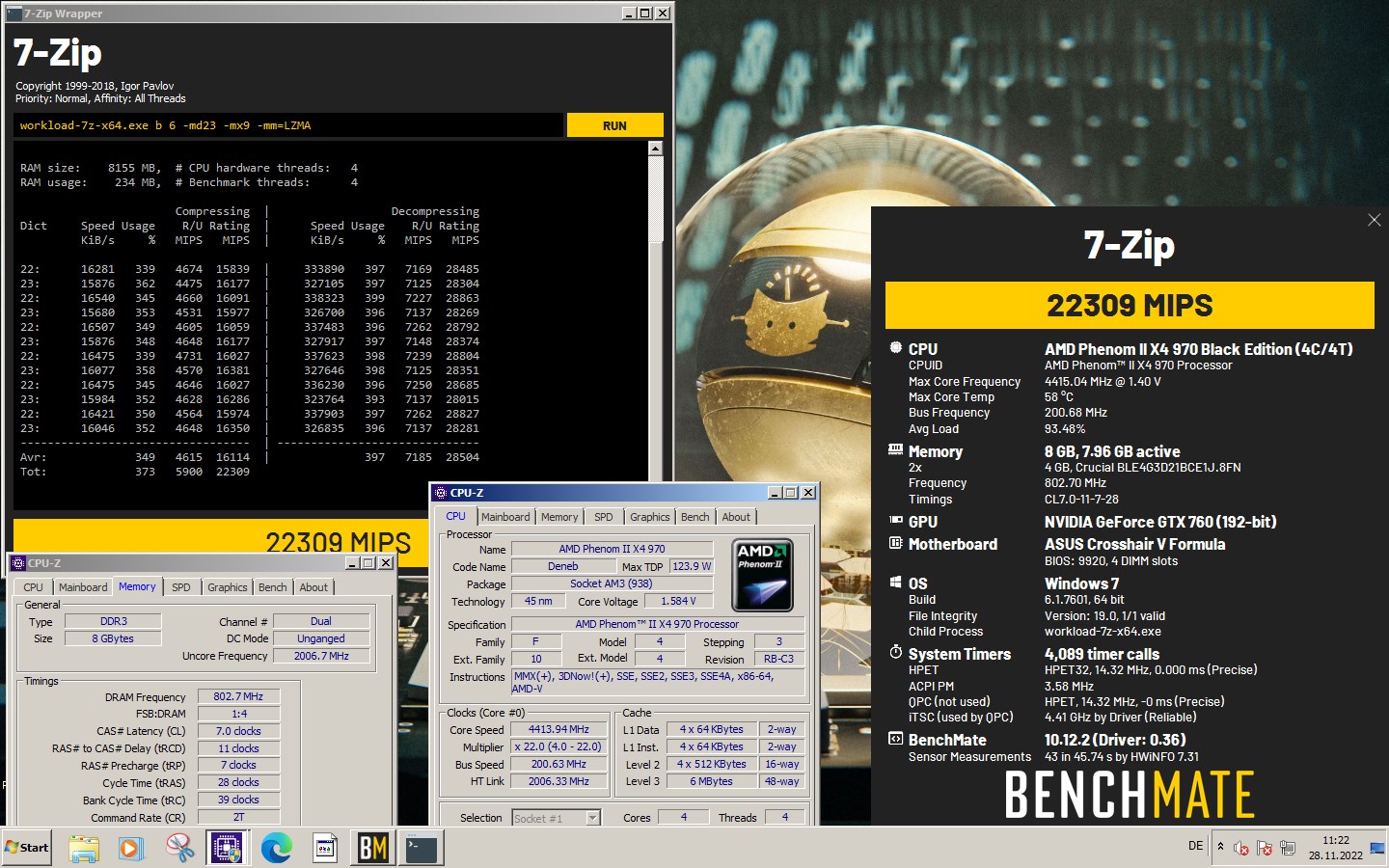The width and height of the screenshot is (1389, 868).
Task: Select CPU tab in memory CPU-Z window
Action: [34, 587]
